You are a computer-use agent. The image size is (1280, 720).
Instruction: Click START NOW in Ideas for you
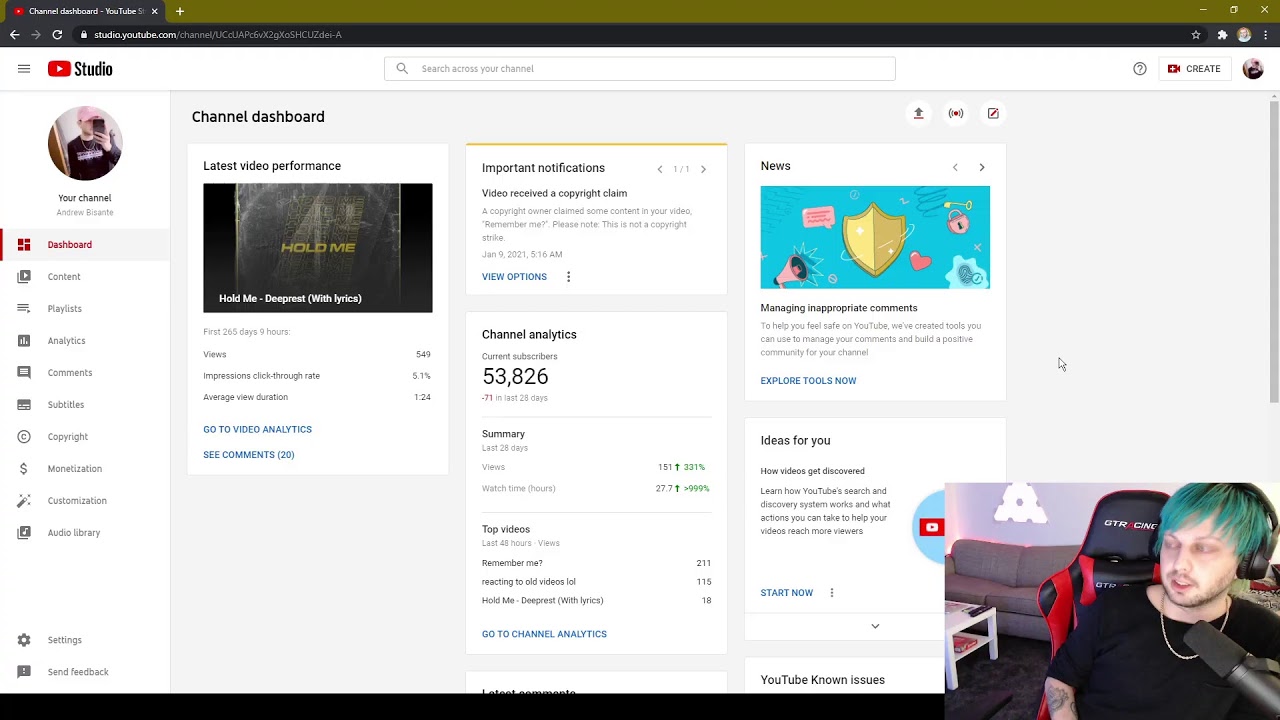[786, 593]
